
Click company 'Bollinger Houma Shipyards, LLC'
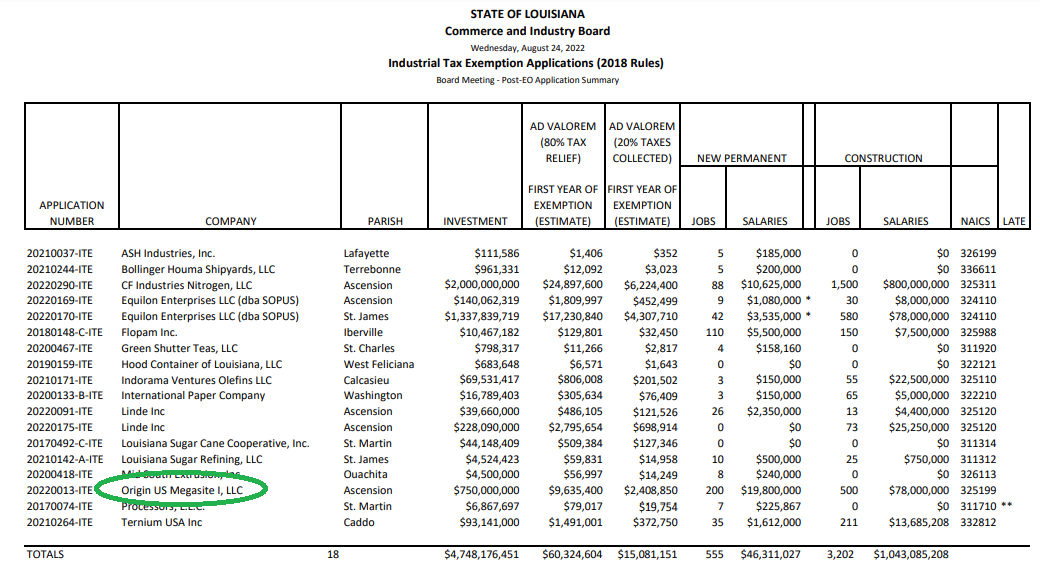pos(198,269)
